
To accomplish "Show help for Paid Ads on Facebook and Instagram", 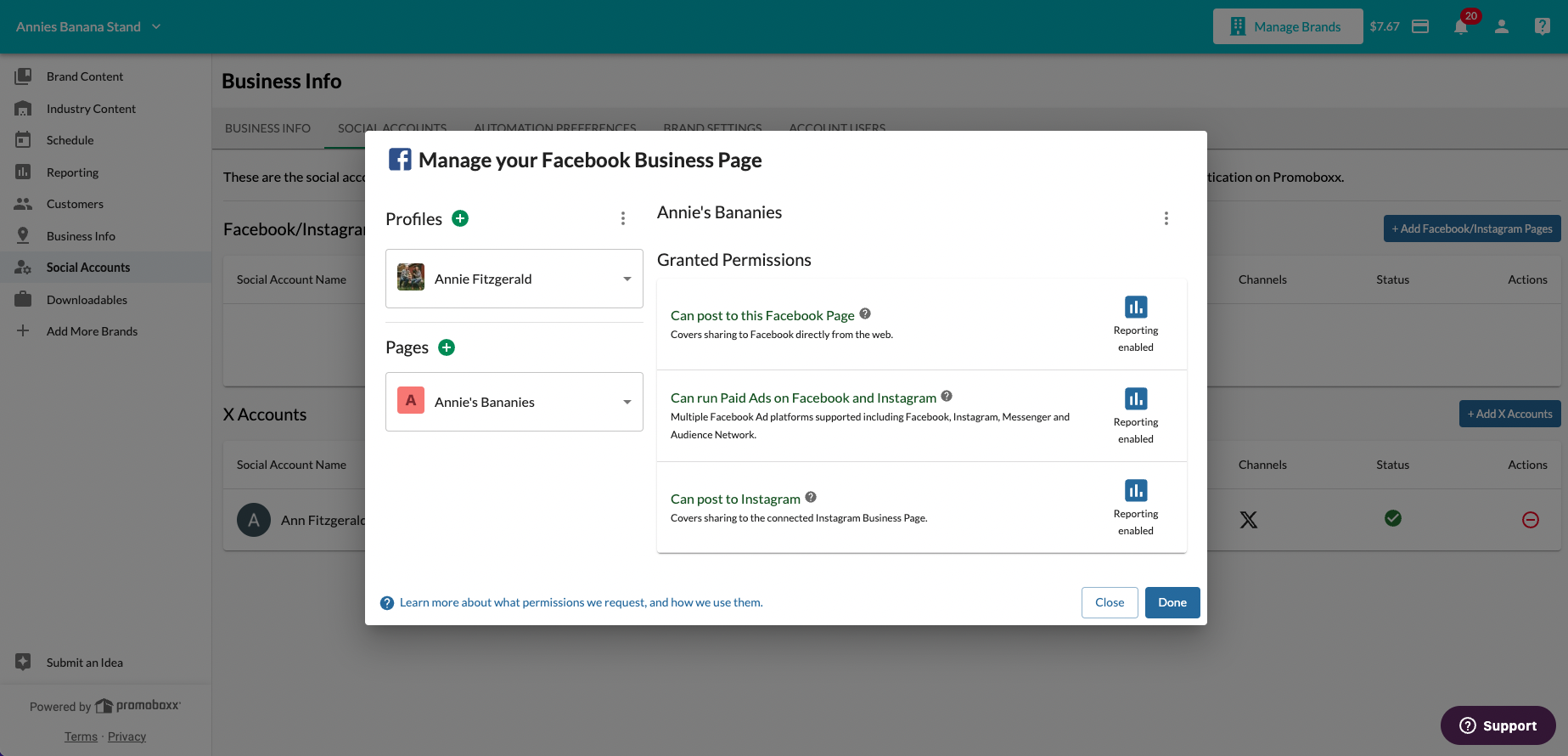I will point(947,396).
